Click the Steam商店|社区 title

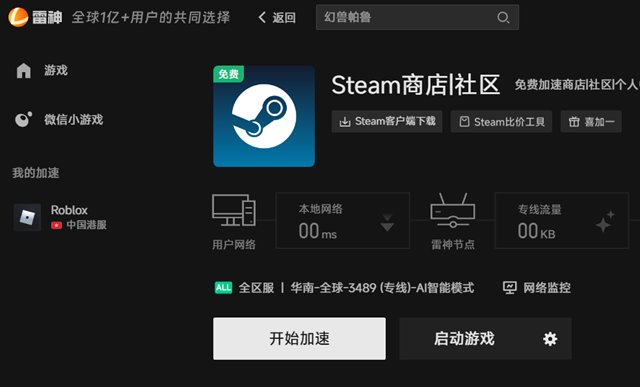[x=416, y=85]
